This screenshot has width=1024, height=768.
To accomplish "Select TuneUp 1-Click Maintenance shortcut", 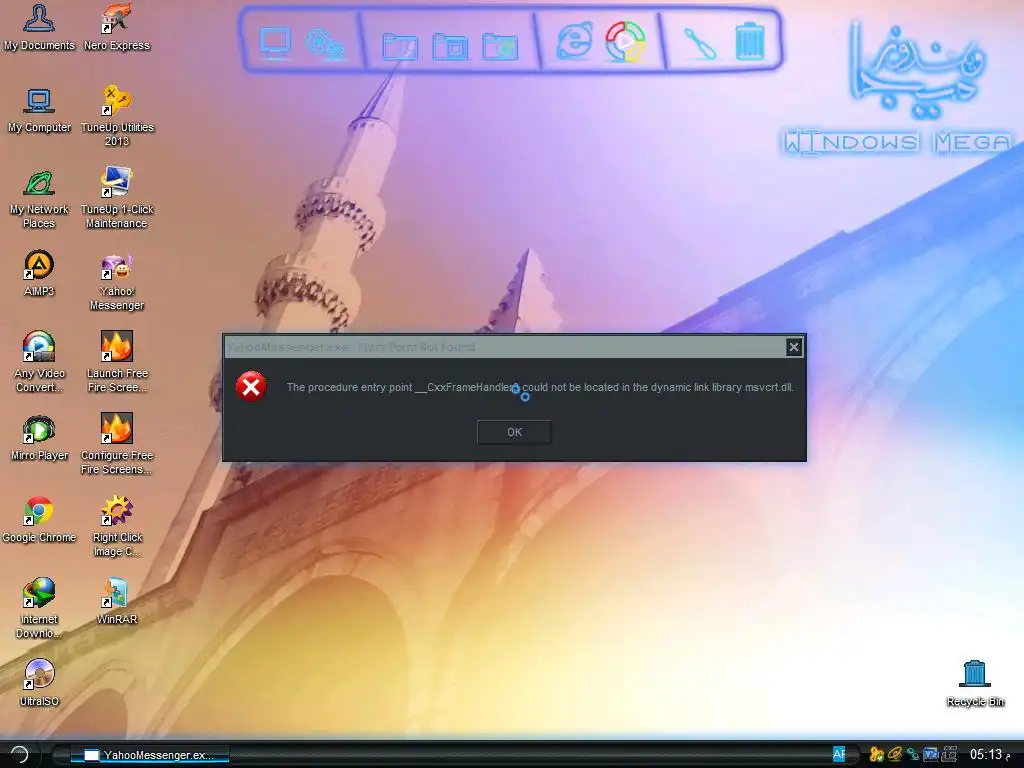I will pyautogui.click(x=117, y=199).
